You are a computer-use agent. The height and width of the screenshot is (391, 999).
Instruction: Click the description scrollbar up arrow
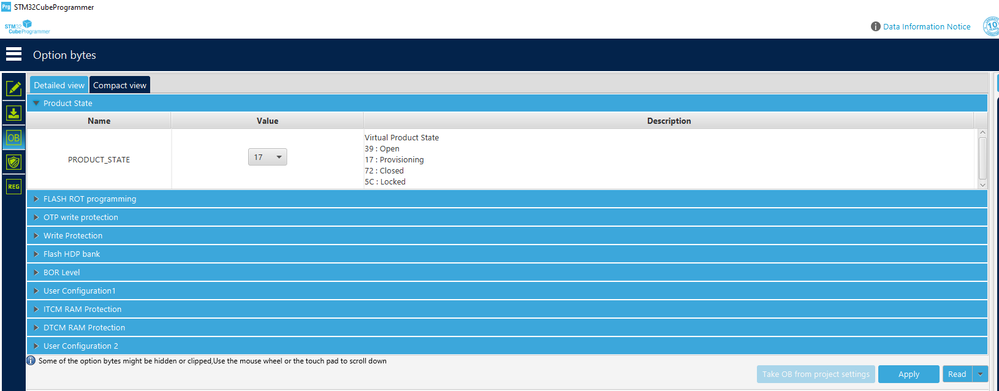pyautogui.click(x=982, y=133)
